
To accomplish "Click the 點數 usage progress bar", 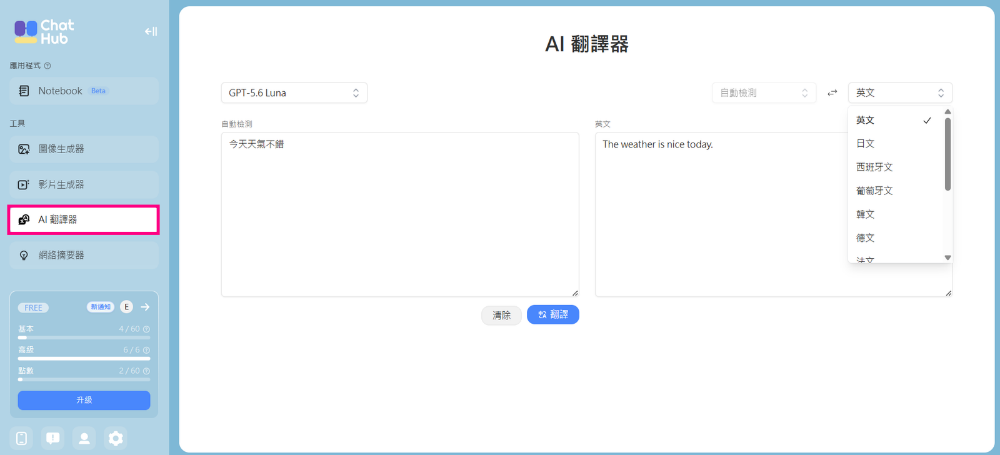I will pyautogui.click(x=84, y=379).
